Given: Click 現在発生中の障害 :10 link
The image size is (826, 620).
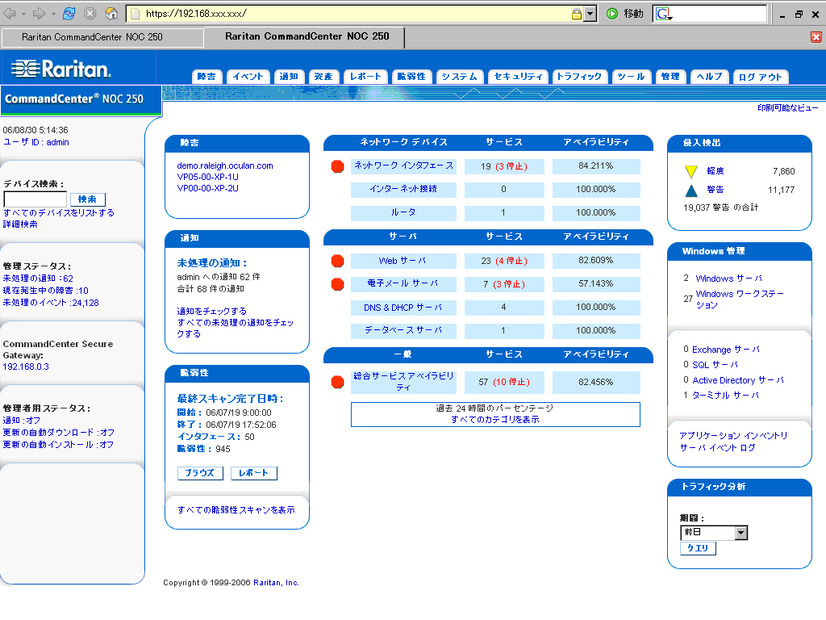Looking at the screenshot, I should [x=45, y=291].
